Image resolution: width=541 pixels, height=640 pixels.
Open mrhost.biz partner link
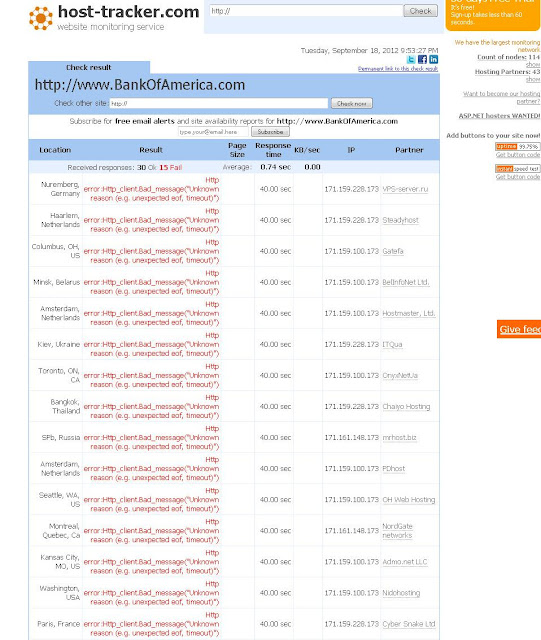point(399,438)
